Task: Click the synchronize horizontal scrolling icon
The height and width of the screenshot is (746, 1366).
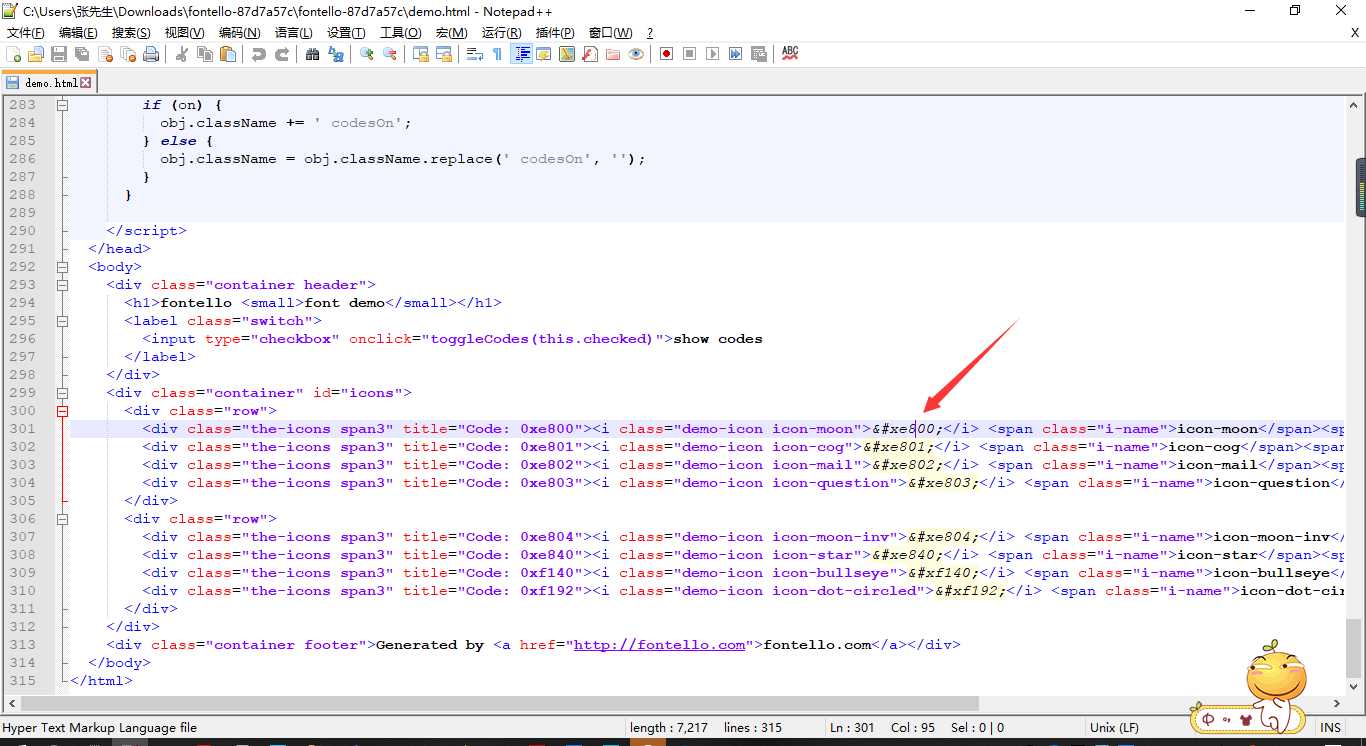Action: tap(444, 54)
